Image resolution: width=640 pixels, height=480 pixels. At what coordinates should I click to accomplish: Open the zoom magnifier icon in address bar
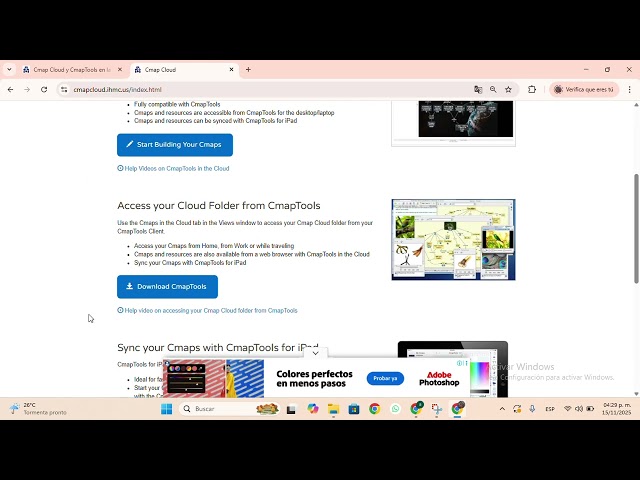(493, 89)
